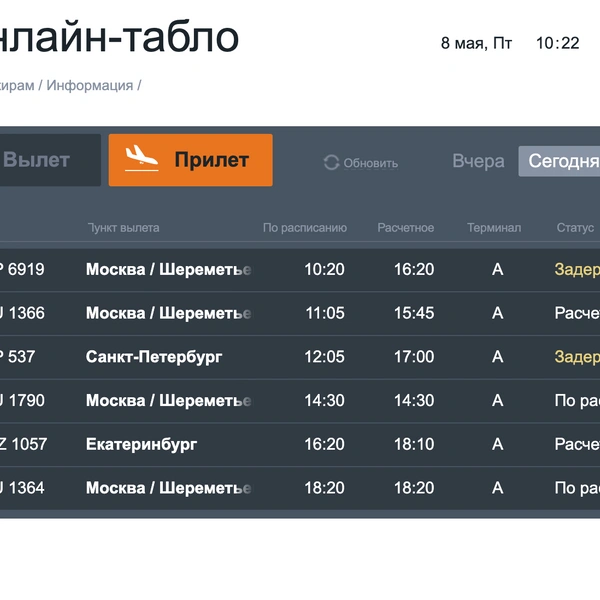Click estimated time 15:45
The width and height of the screenshot is (600, 600).
coord(414,313)
